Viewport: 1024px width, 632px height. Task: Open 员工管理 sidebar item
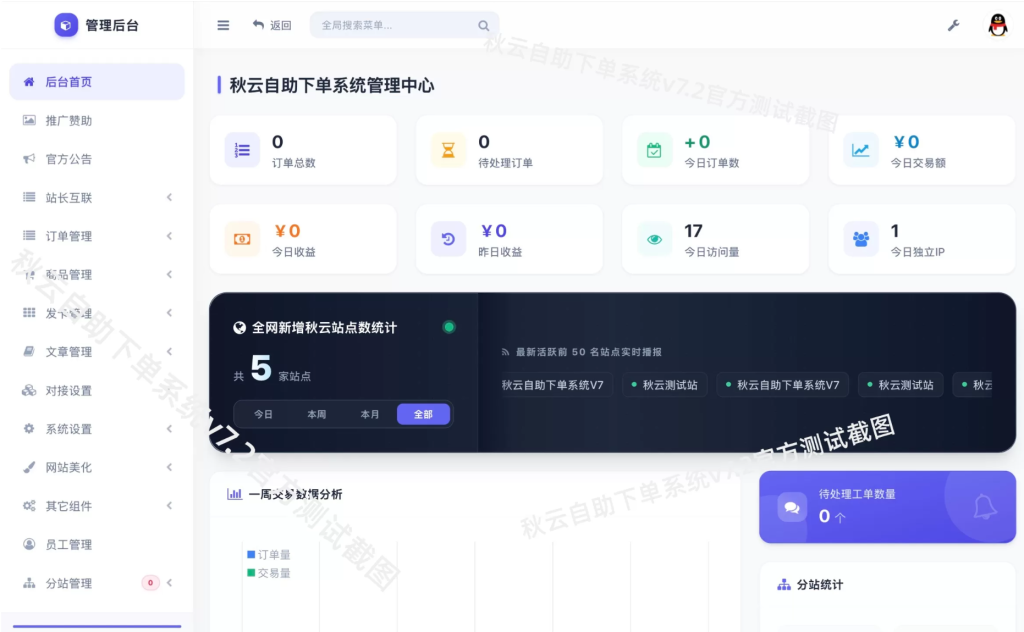click(x=97, y=545)
